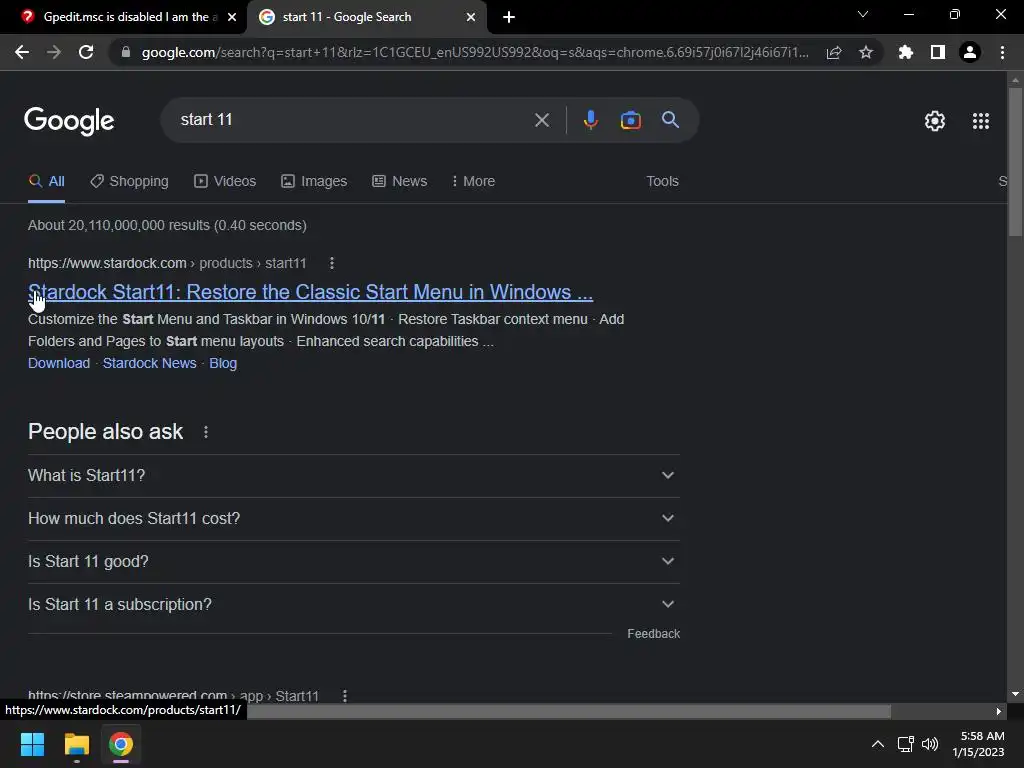Expand Is Start 11 a subscription?

tap(353, 605)
